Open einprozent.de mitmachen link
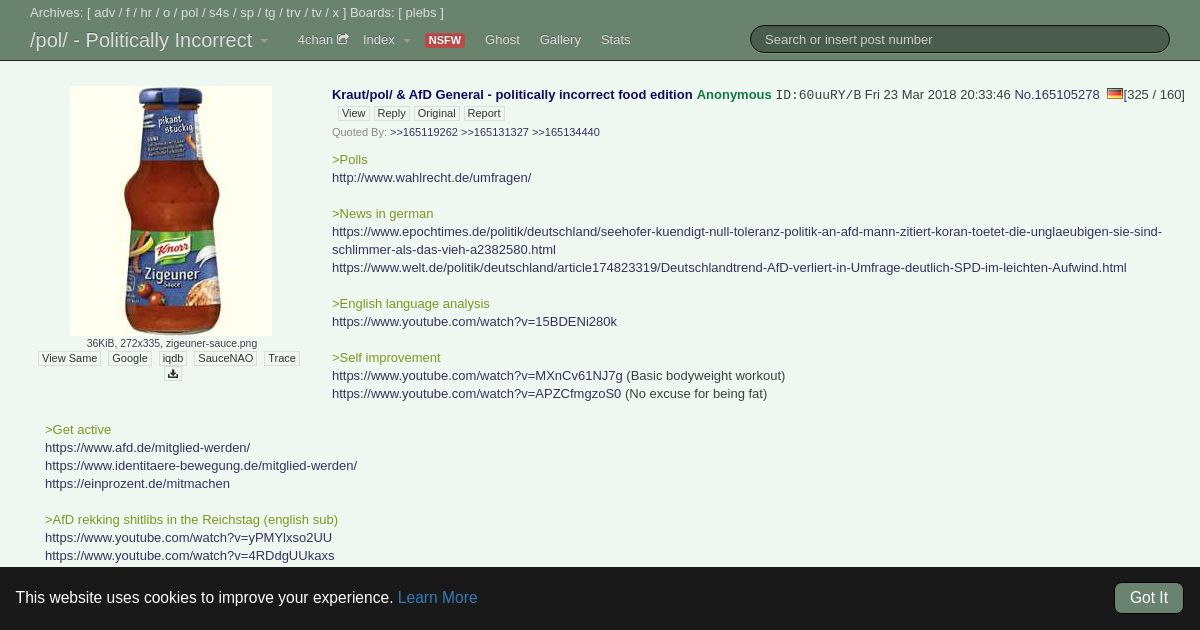 [137, 483]
